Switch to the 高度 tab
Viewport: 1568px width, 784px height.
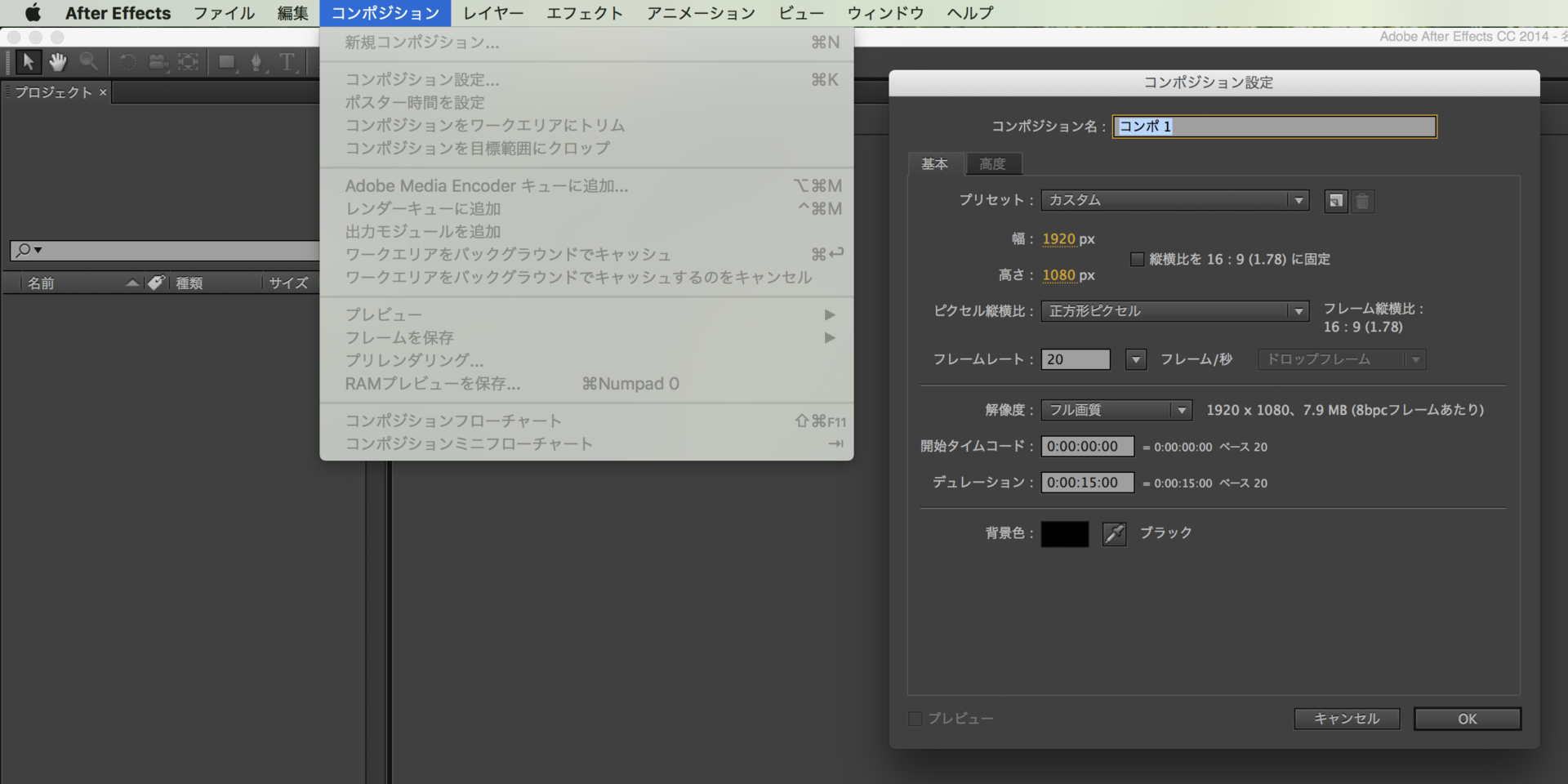993,163
